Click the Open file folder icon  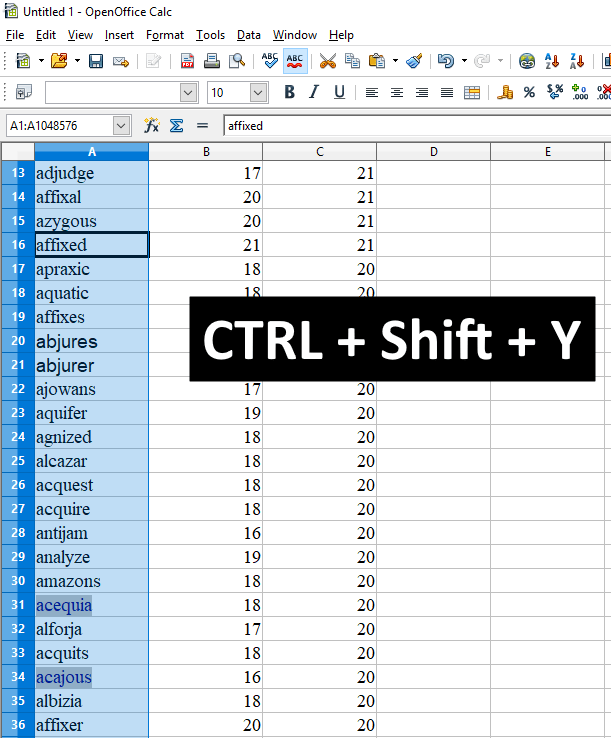59,61
